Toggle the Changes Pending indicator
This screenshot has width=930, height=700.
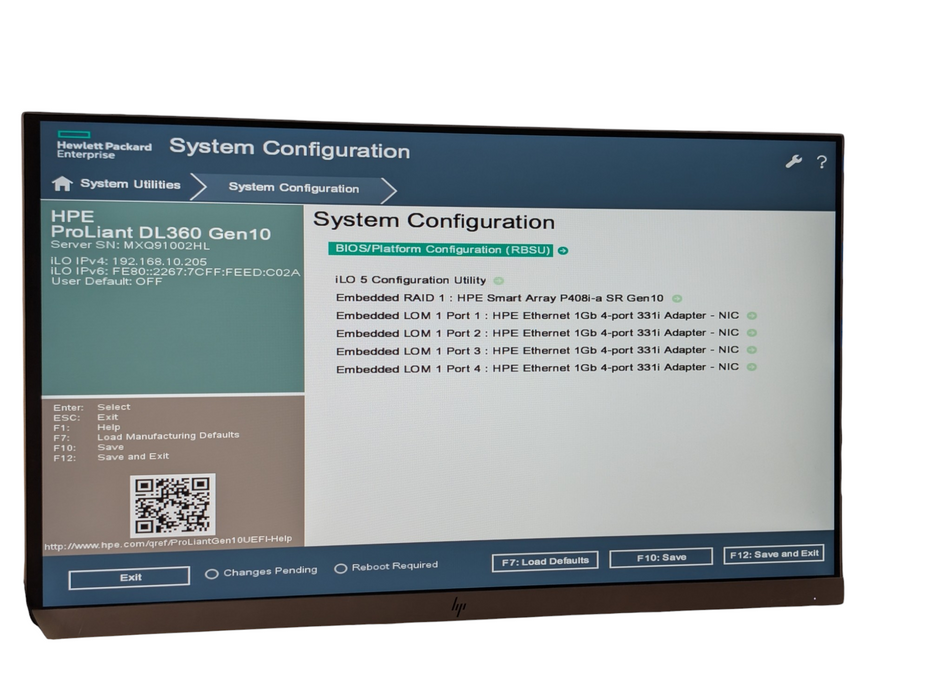(x=211, y=574)
